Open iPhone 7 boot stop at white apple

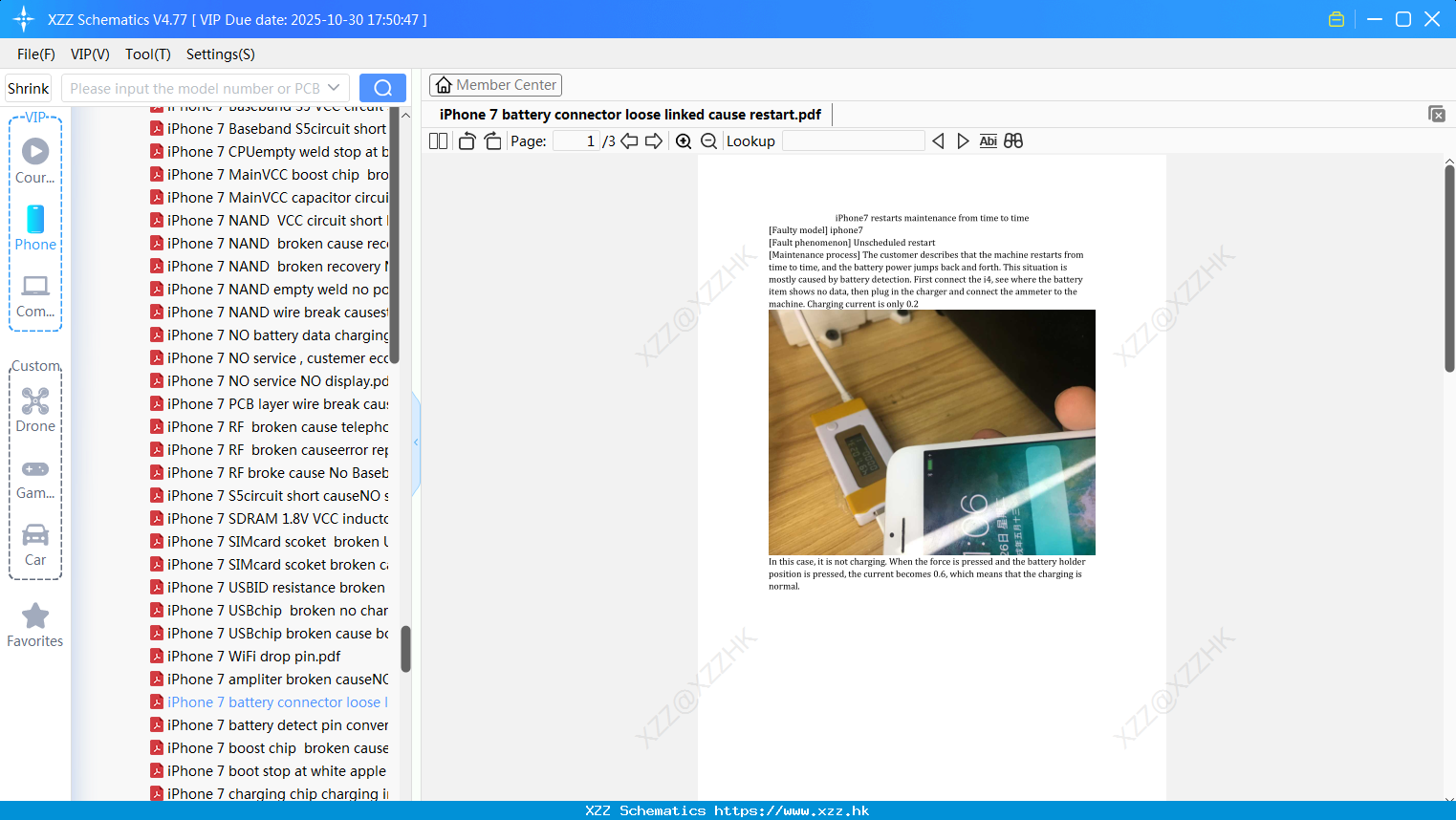[269, 771]
